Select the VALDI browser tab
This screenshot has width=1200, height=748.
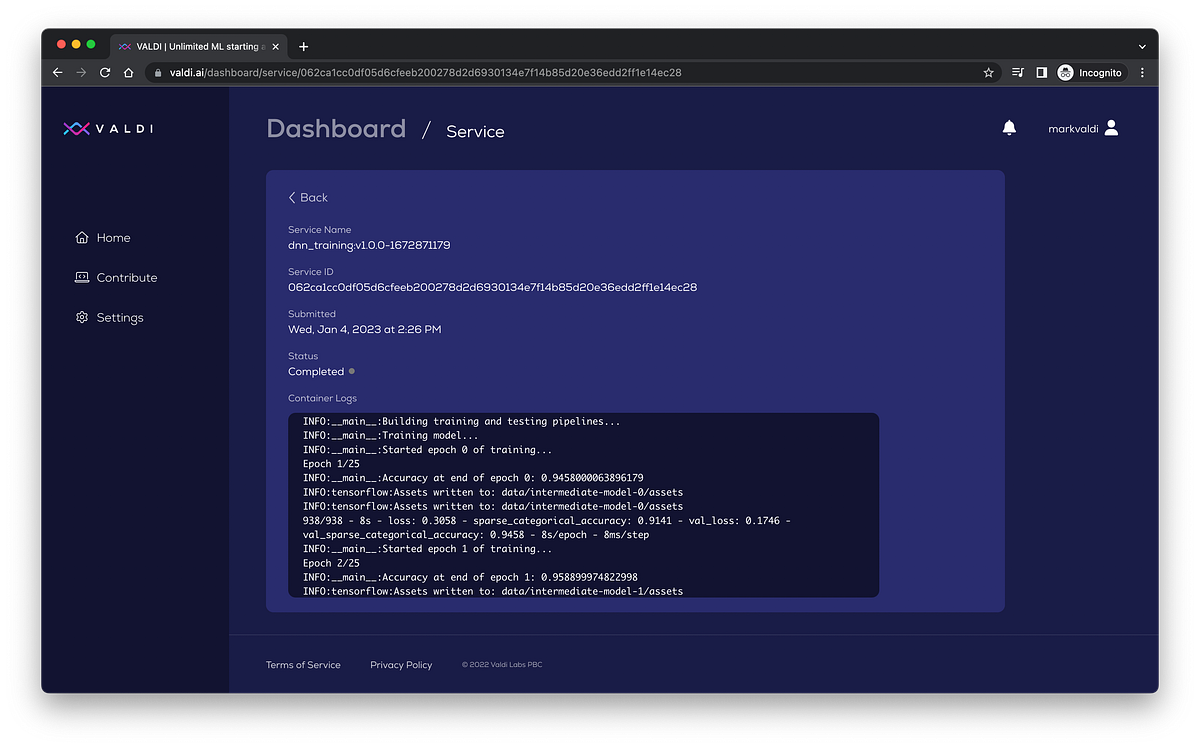pyautogui.click(x=195, y=46)
